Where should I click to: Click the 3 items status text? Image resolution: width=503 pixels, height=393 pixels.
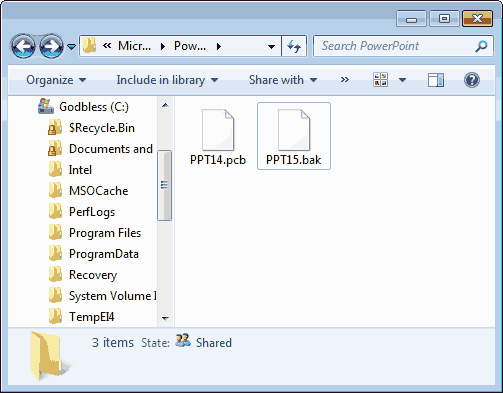(113, 343)
